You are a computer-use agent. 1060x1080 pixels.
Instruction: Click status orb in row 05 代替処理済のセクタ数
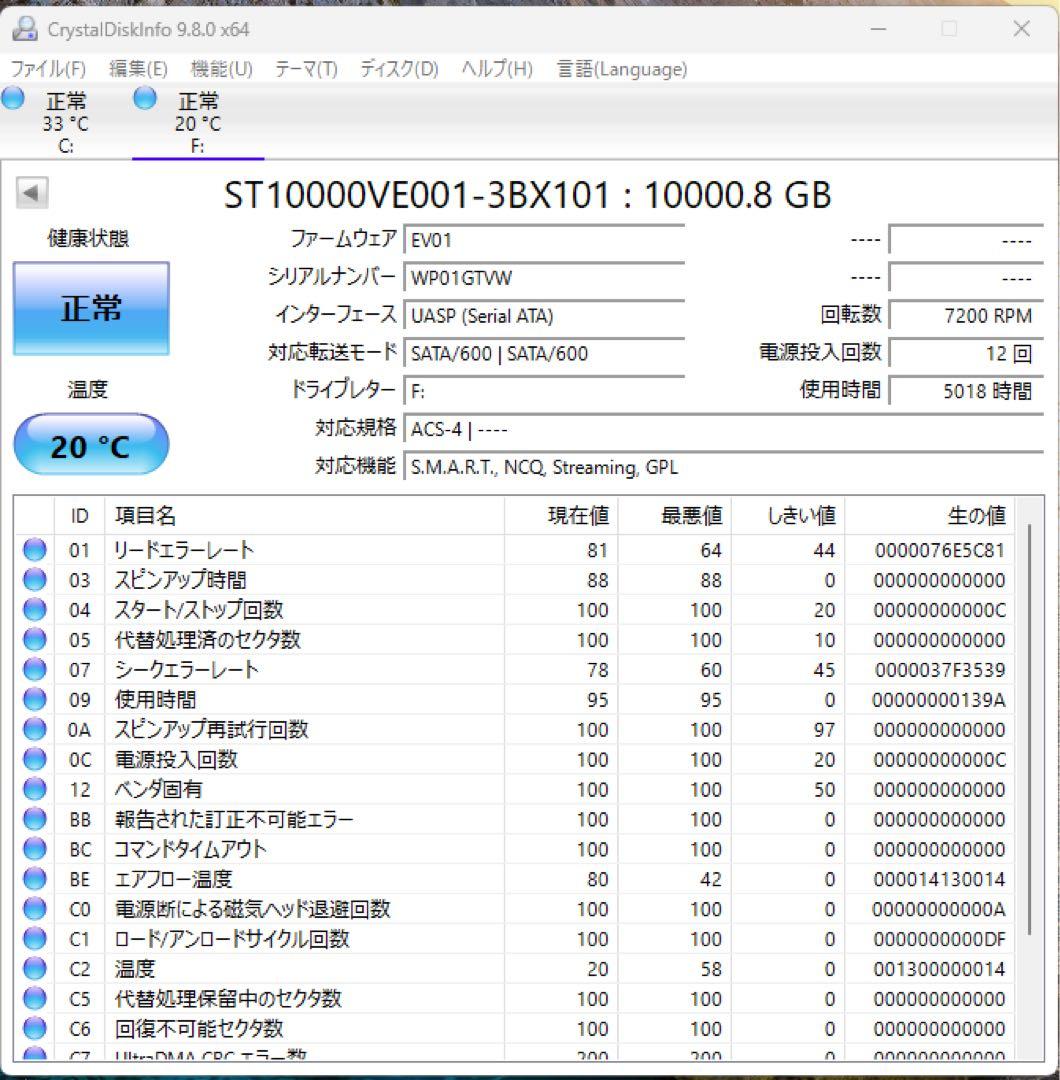pos(34,639)
